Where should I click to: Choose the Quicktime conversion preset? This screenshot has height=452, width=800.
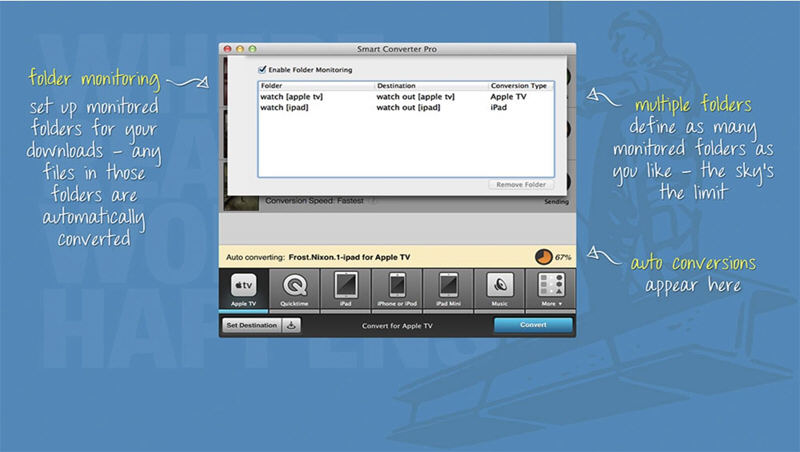[x=294, y=290]
